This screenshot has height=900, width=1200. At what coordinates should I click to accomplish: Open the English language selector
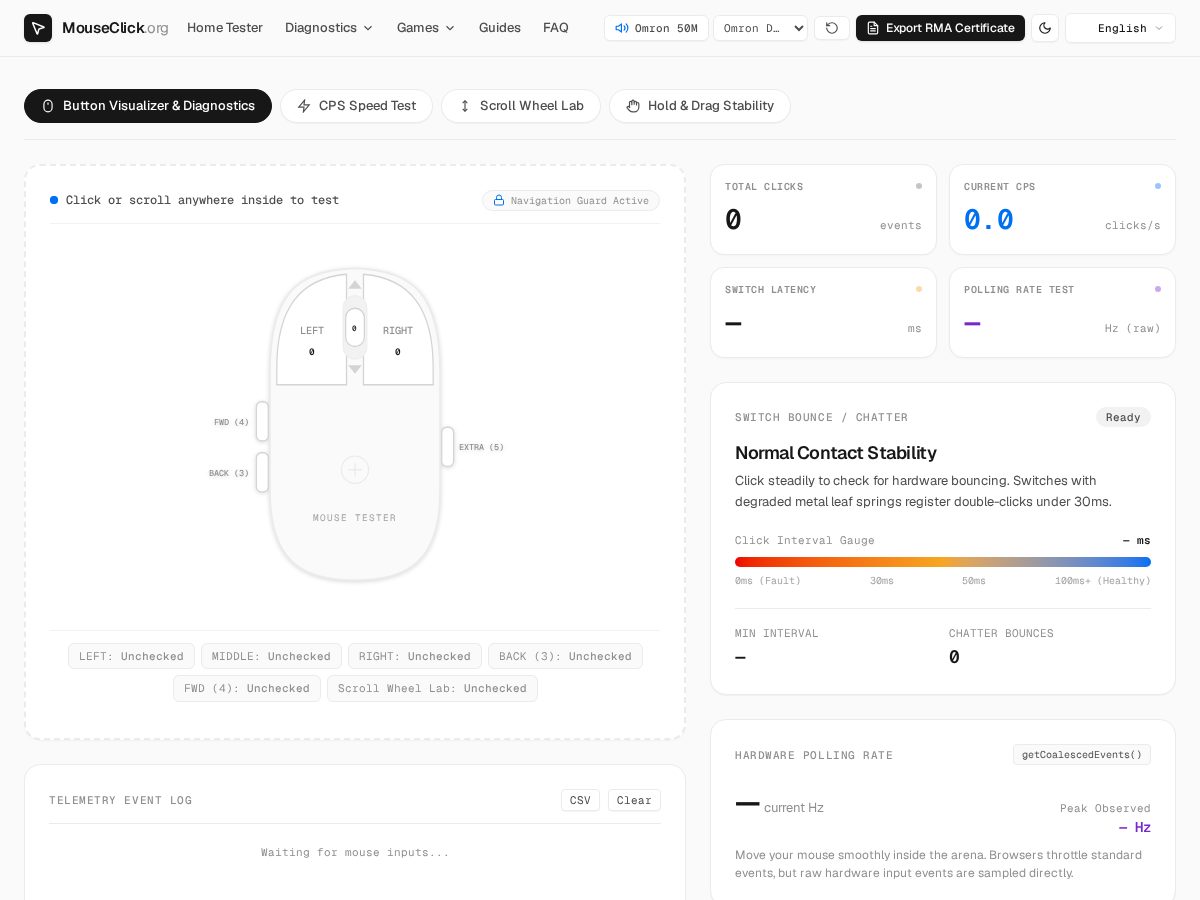(x=1120, y=28)
